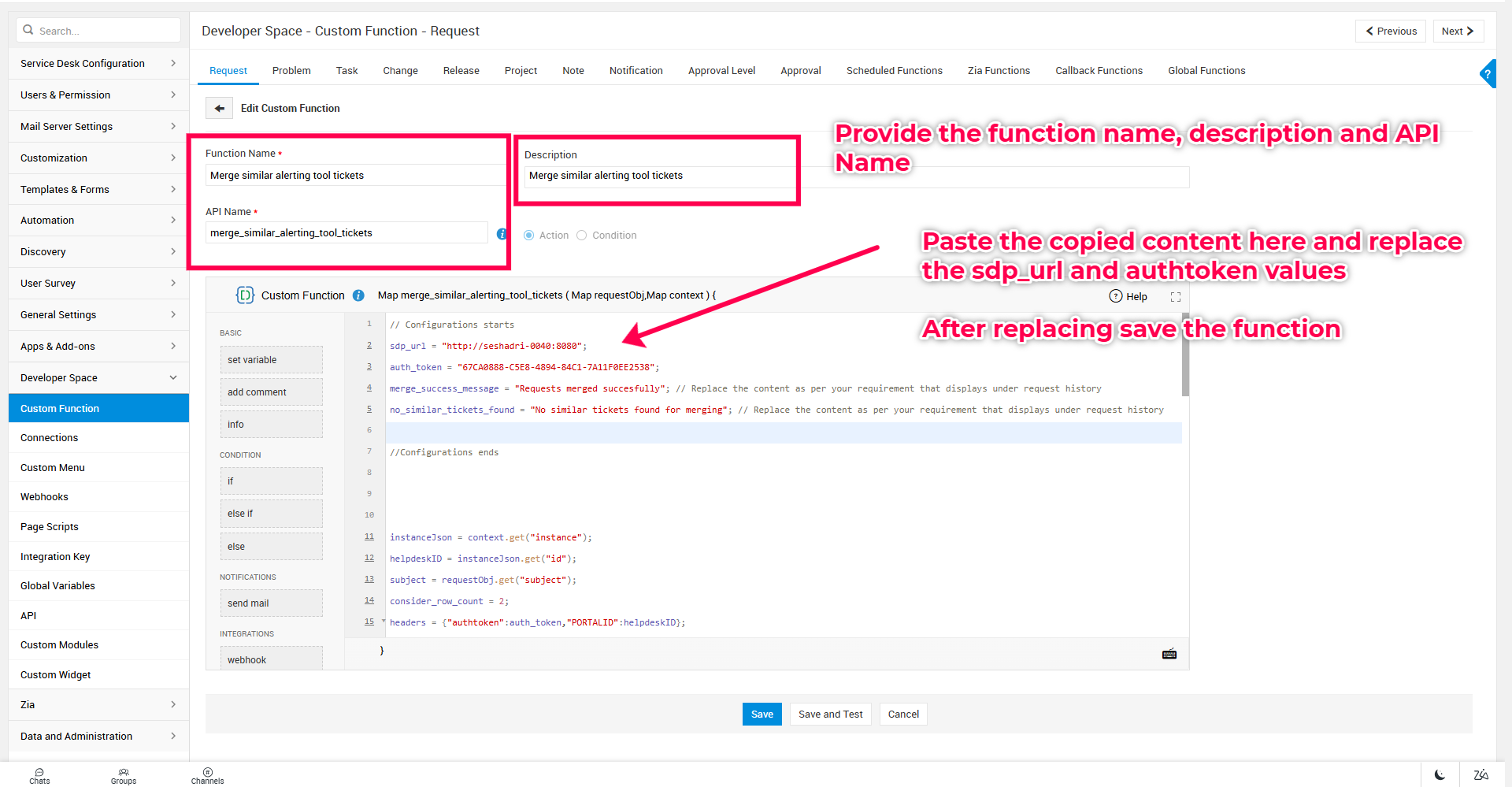Select the Condition radio button
The width and height of the screenshot is (1512, 787).
point(582,236)
